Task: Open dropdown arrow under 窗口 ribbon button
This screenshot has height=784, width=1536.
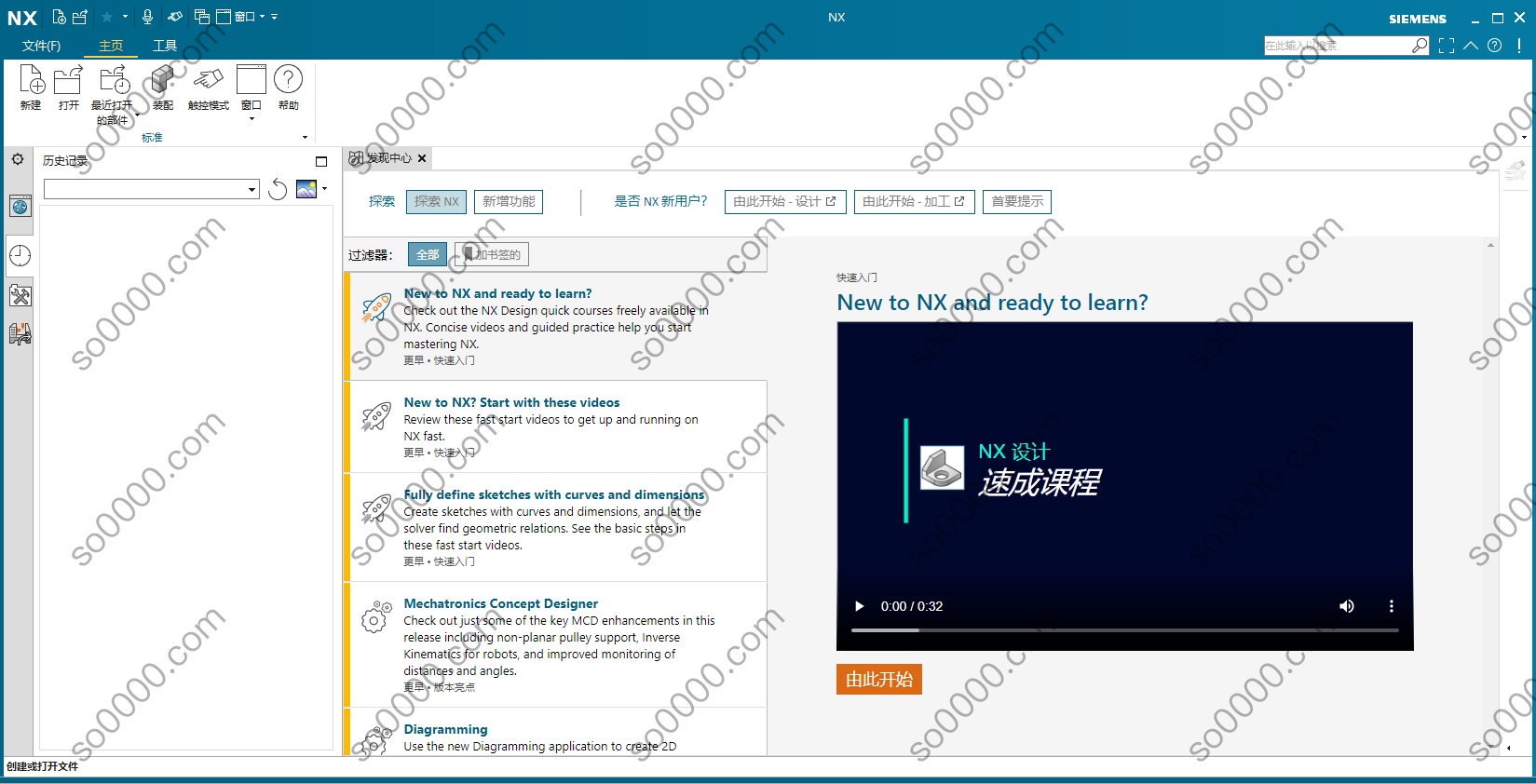Action: 251,119
